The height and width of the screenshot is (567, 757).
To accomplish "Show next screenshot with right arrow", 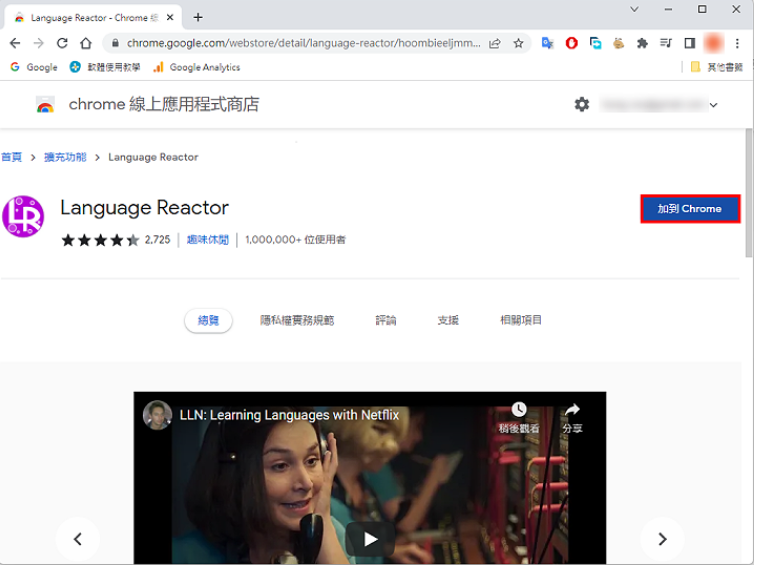I will (662, 539).
